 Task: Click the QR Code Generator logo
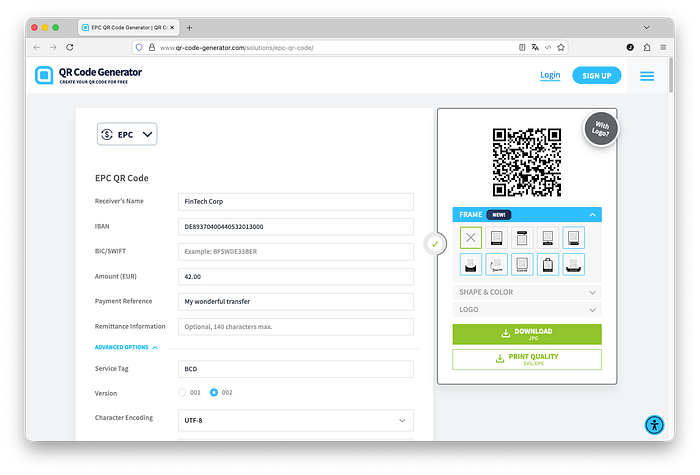pos(88,75)
